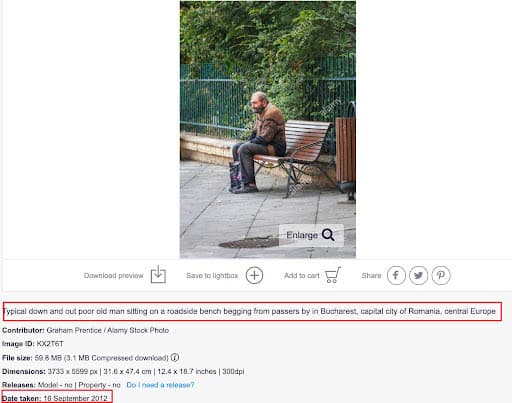This screenshot has height=403, width=512.
Task: Click the Save to lightbox text
Action: click(212, 276)
